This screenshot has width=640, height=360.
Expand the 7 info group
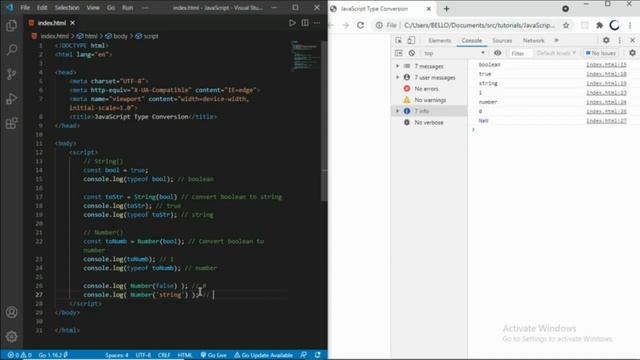coord(398,111)
